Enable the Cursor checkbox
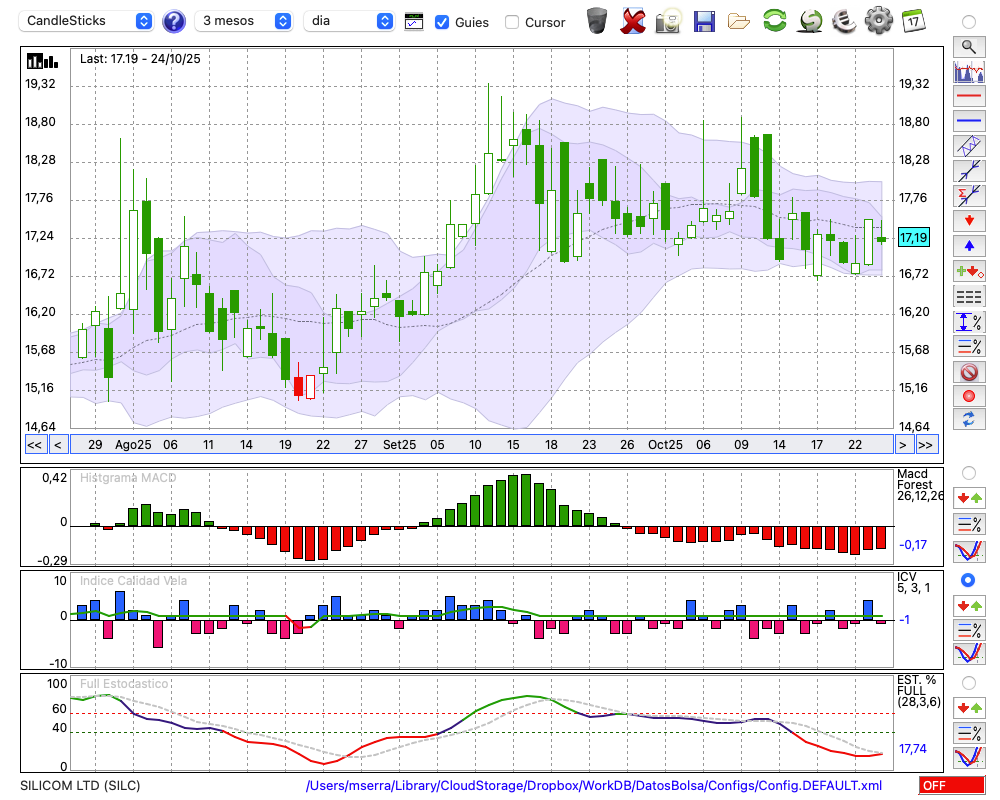The width and height of the screenshot is (1000, 800). click(512, 22)
